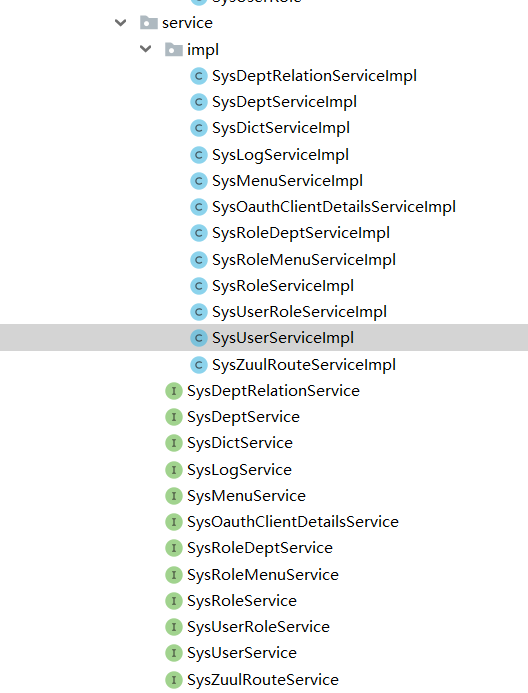Click interface icon beside SysDeptRelationService
This screenshot has width=528, height=693.
pos(174,391)
